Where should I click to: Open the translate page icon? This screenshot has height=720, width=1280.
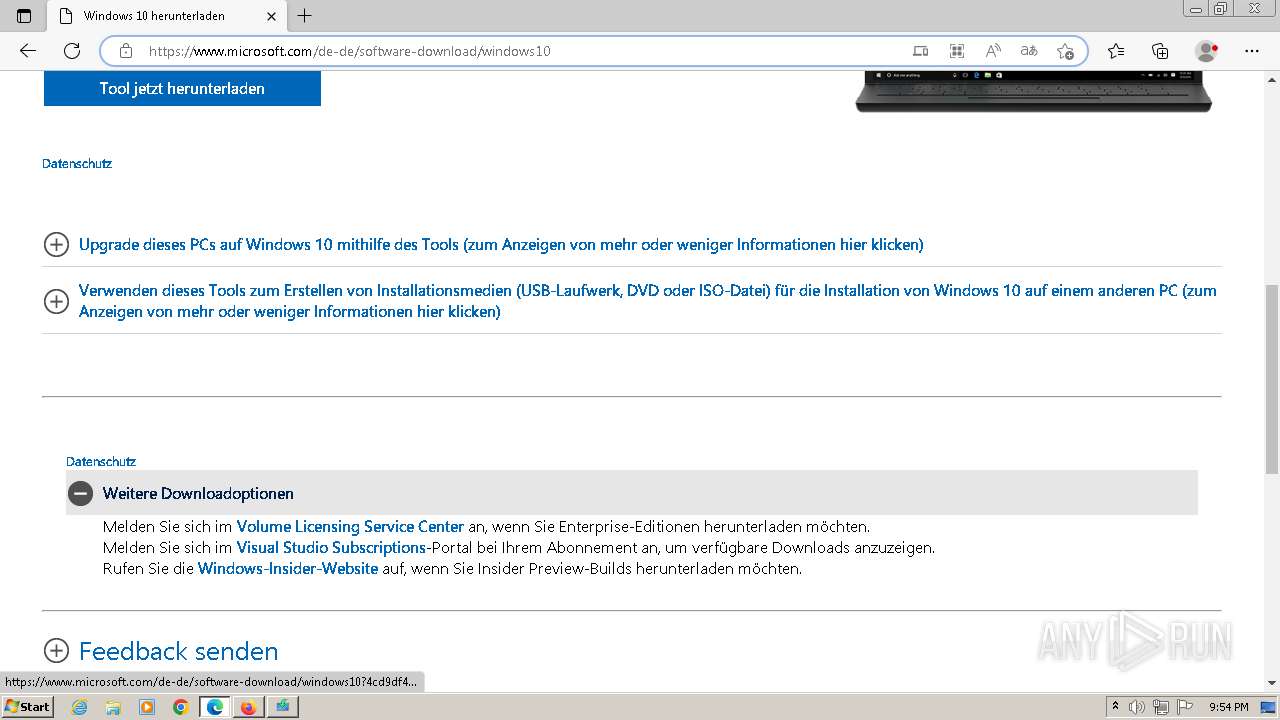click(1029, 51)
